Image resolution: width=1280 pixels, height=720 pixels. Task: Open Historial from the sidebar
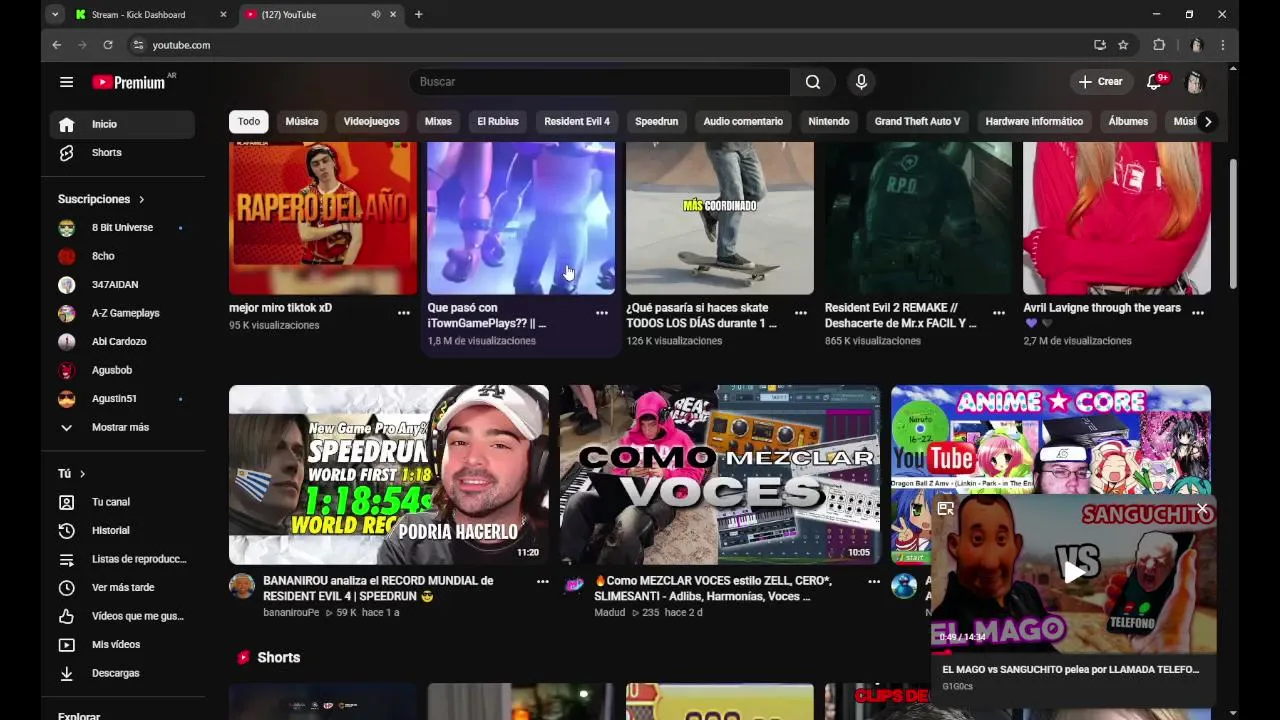(x=122, y=531)
